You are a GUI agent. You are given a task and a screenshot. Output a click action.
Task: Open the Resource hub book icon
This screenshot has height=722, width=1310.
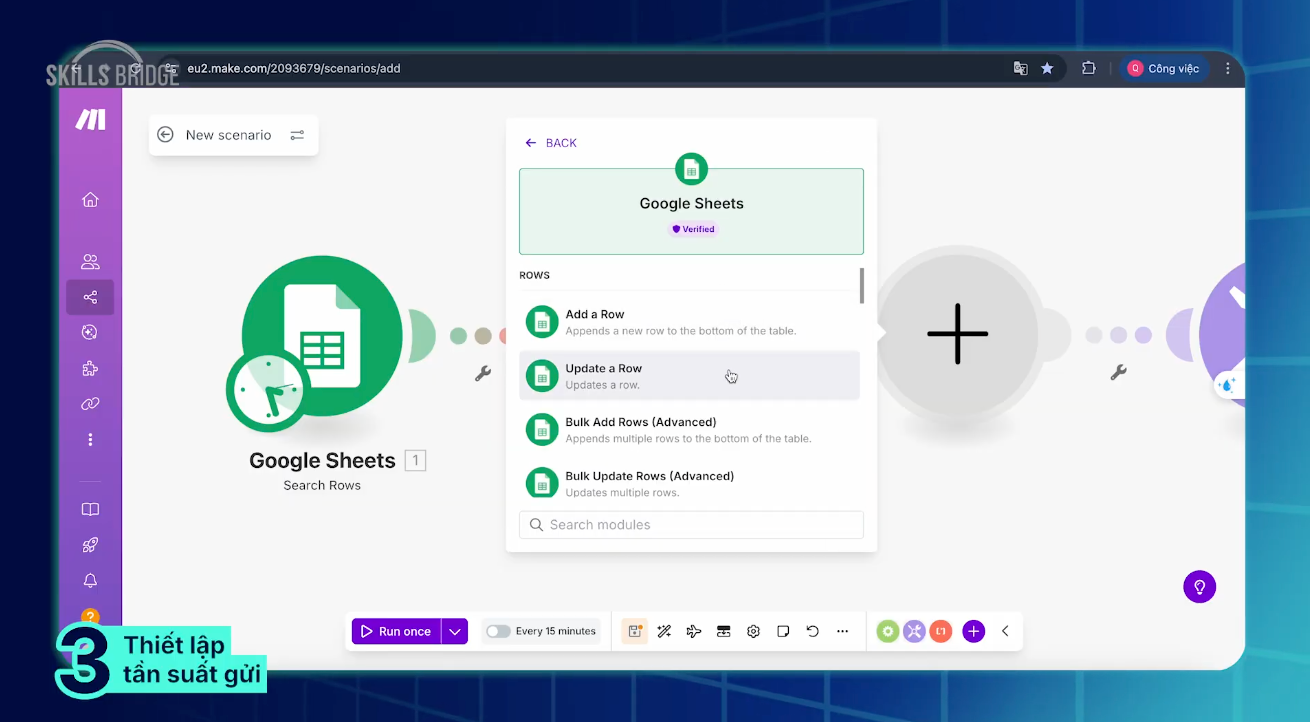pyautogui.click(x=90, y=510)
